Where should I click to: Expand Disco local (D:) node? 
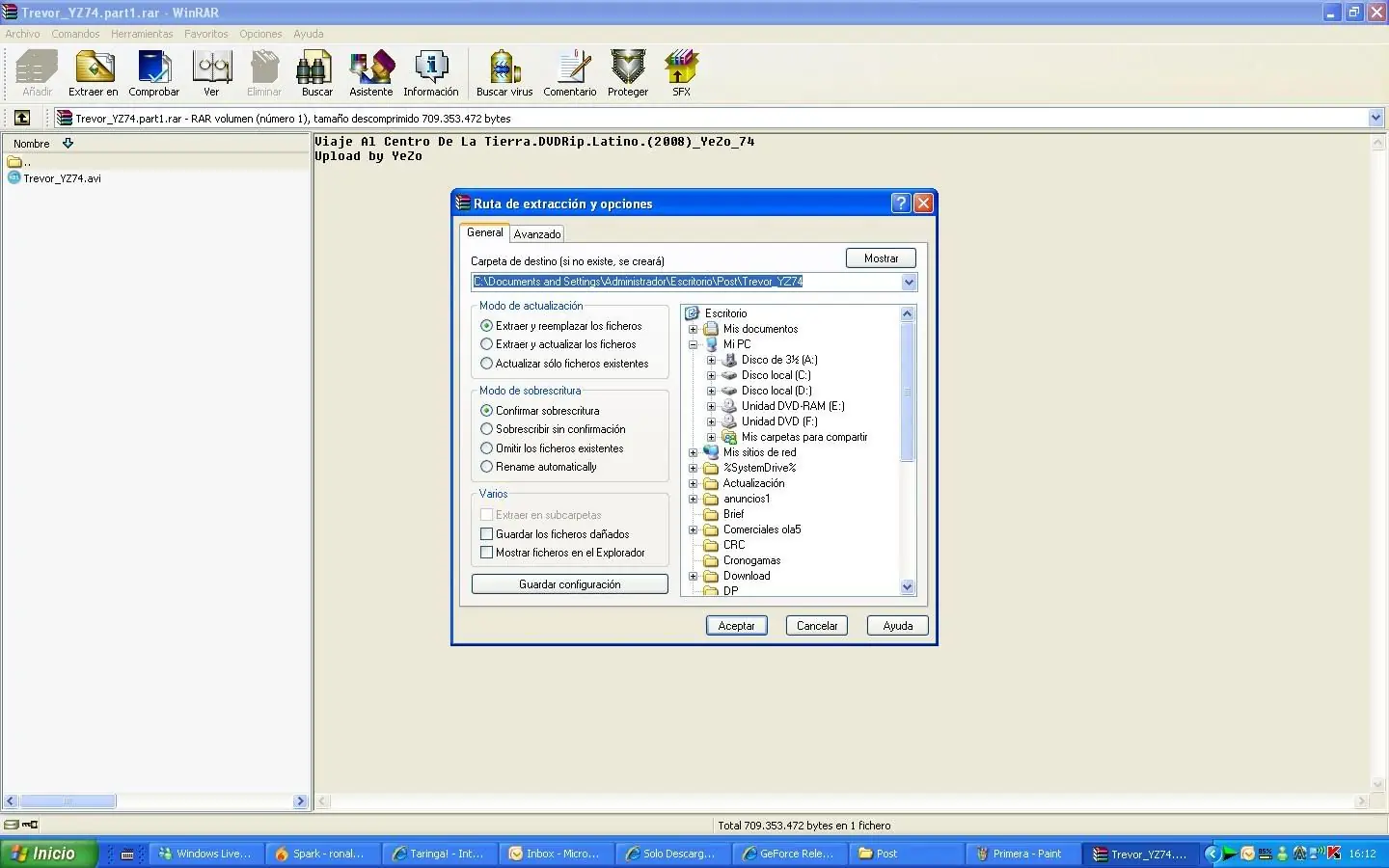pos(711,391)
